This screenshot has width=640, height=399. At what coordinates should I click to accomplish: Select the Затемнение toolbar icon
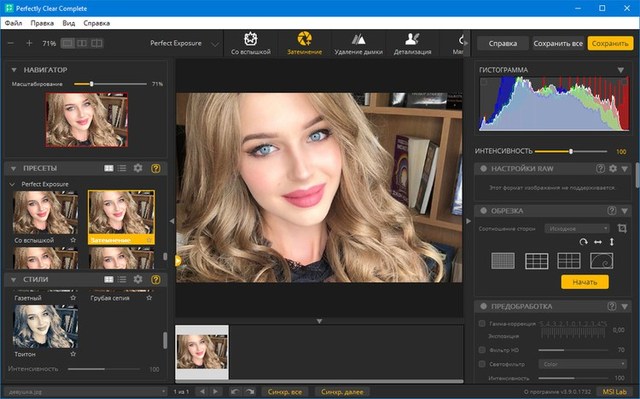304,43
